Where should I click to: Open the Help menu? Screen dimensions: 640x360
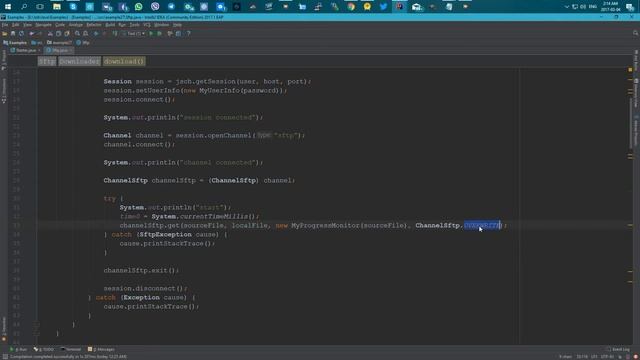tap(177, 25)
